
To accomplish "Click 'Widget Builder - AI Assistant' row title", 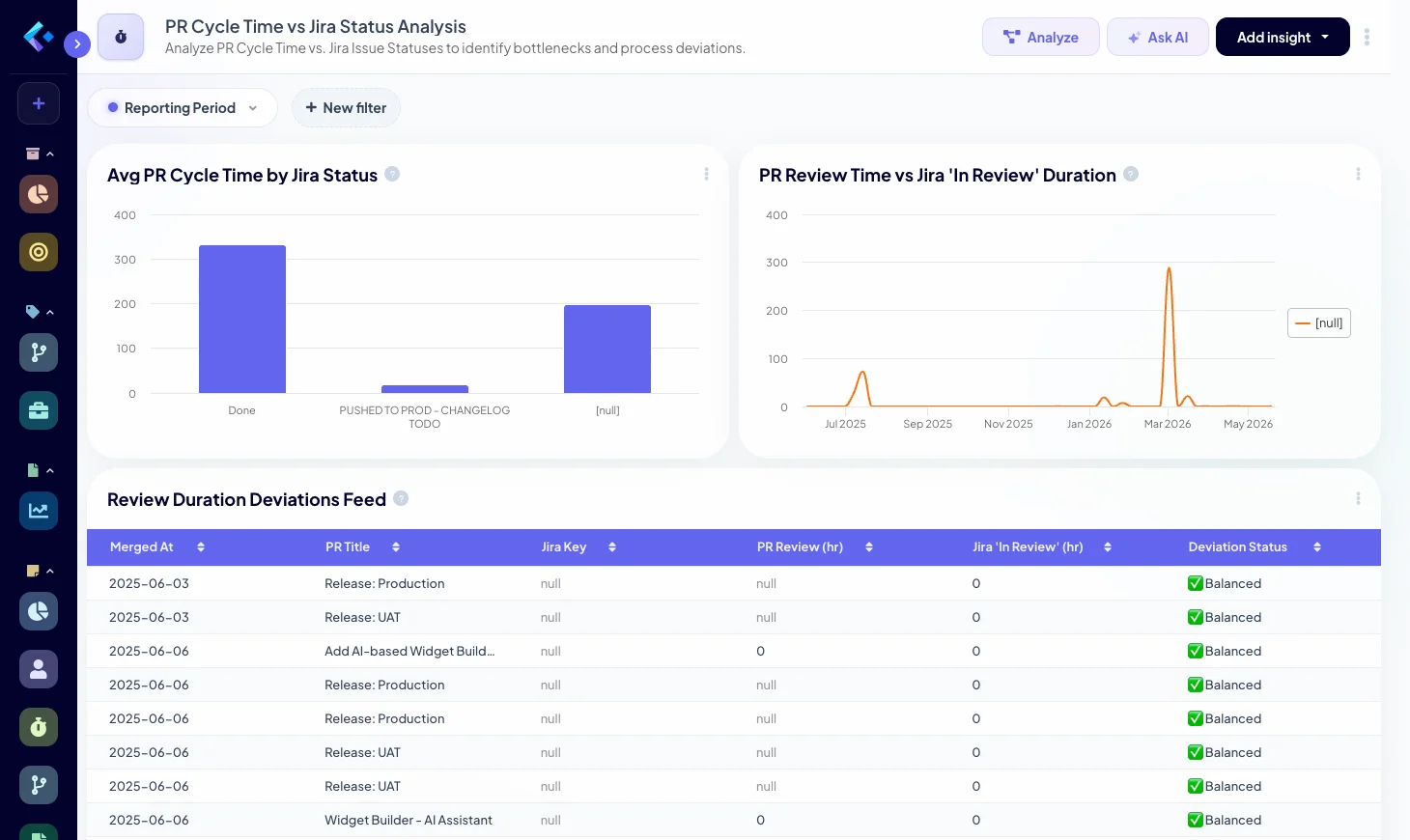I will (409, 820).
